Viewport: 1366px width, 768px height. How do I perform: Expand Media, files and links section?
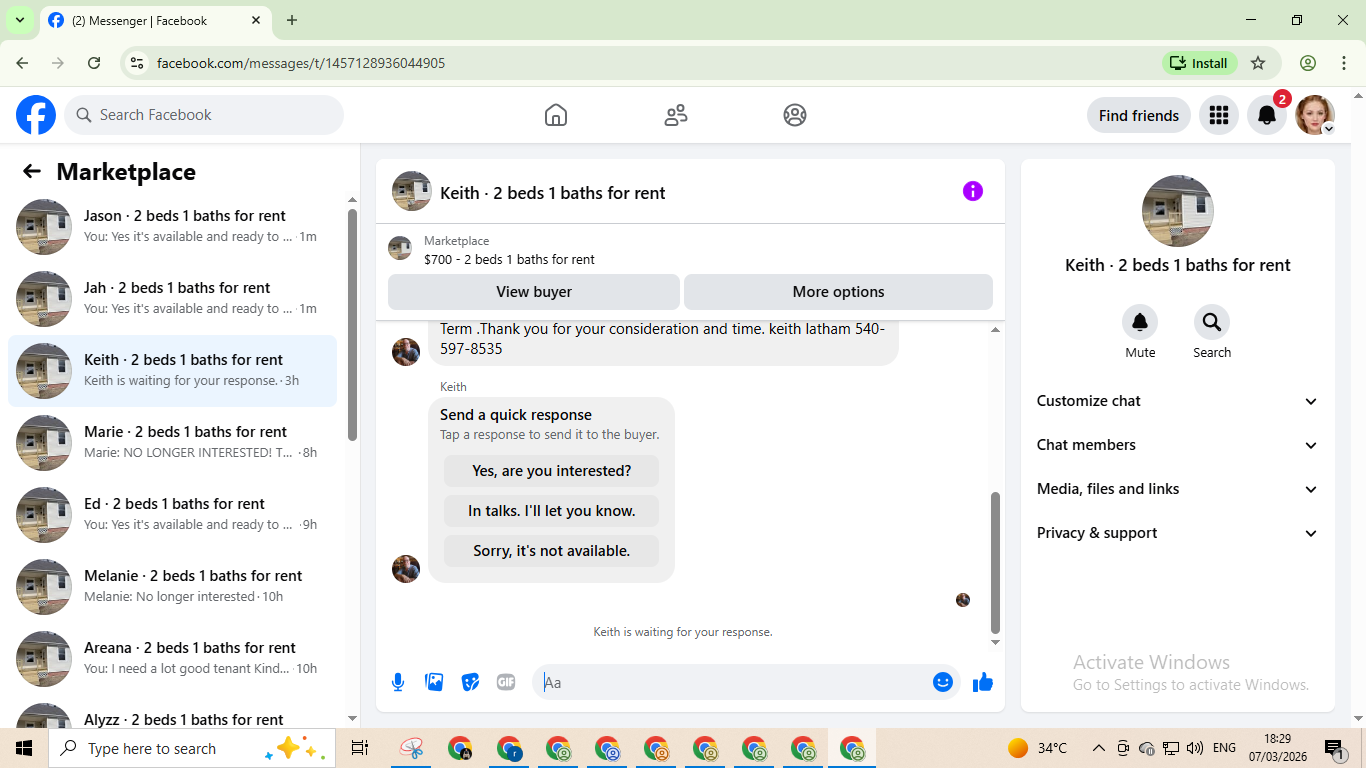[1178, 489]
